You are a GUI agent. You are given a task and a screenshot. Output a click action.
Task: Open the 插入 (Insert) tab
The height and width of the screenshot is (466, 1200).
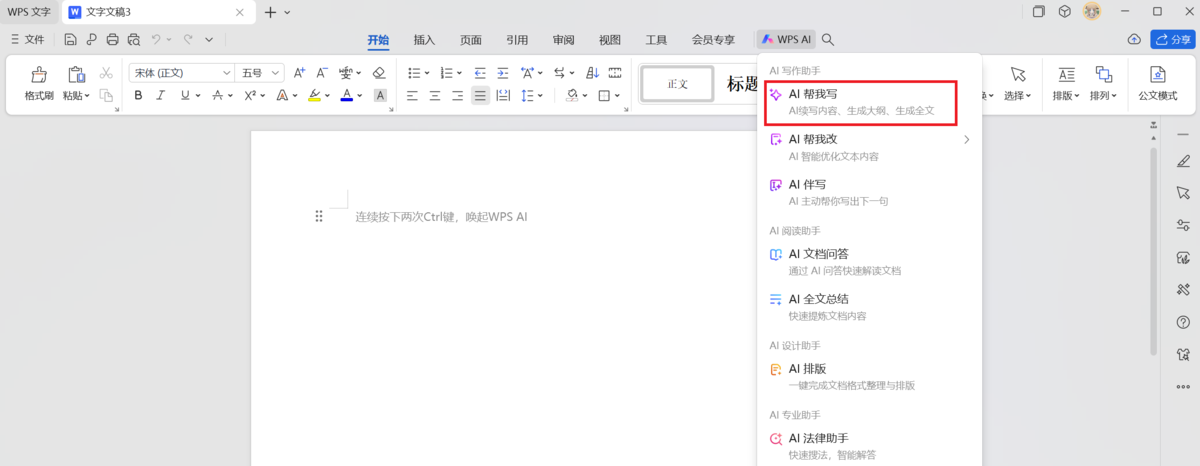(x=424, y=40)
